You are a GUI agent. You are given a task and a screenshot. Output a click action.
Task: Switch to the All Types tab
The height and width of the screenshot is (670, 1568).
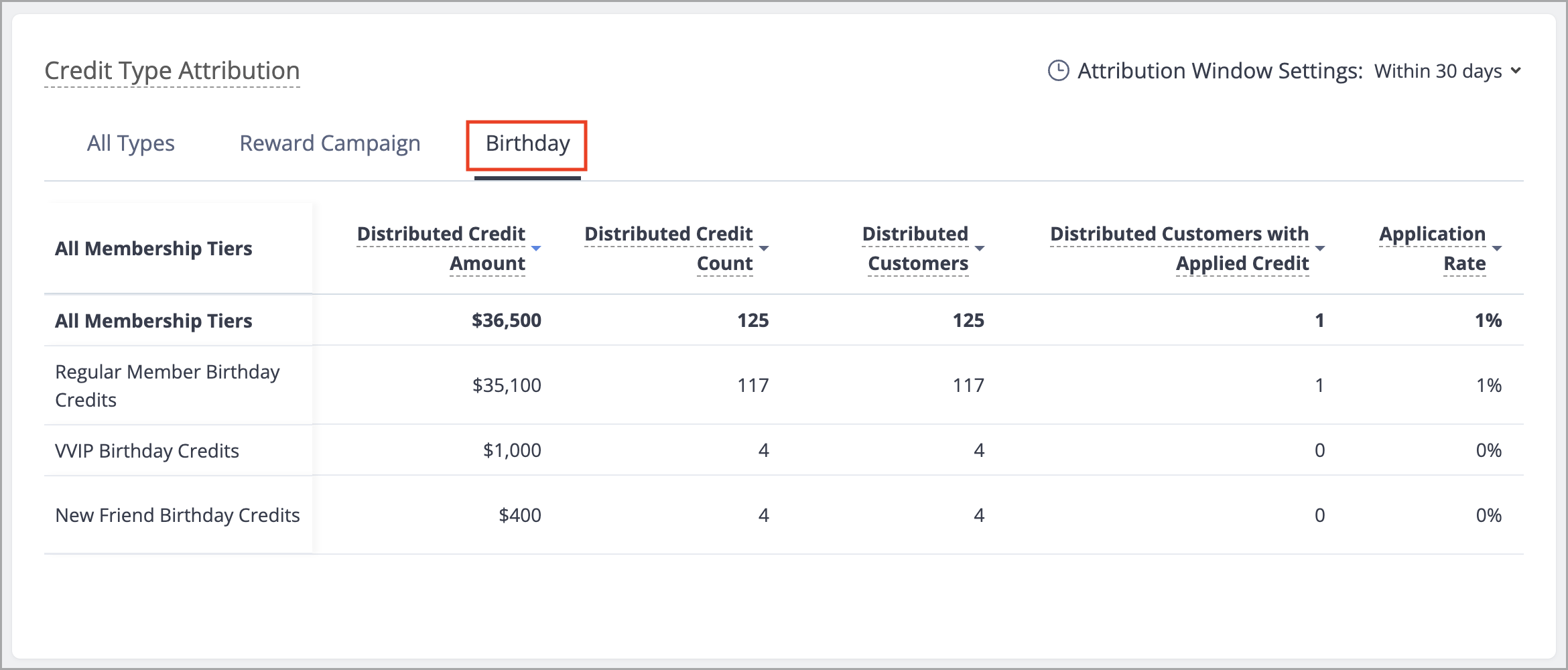coord(131,143)
